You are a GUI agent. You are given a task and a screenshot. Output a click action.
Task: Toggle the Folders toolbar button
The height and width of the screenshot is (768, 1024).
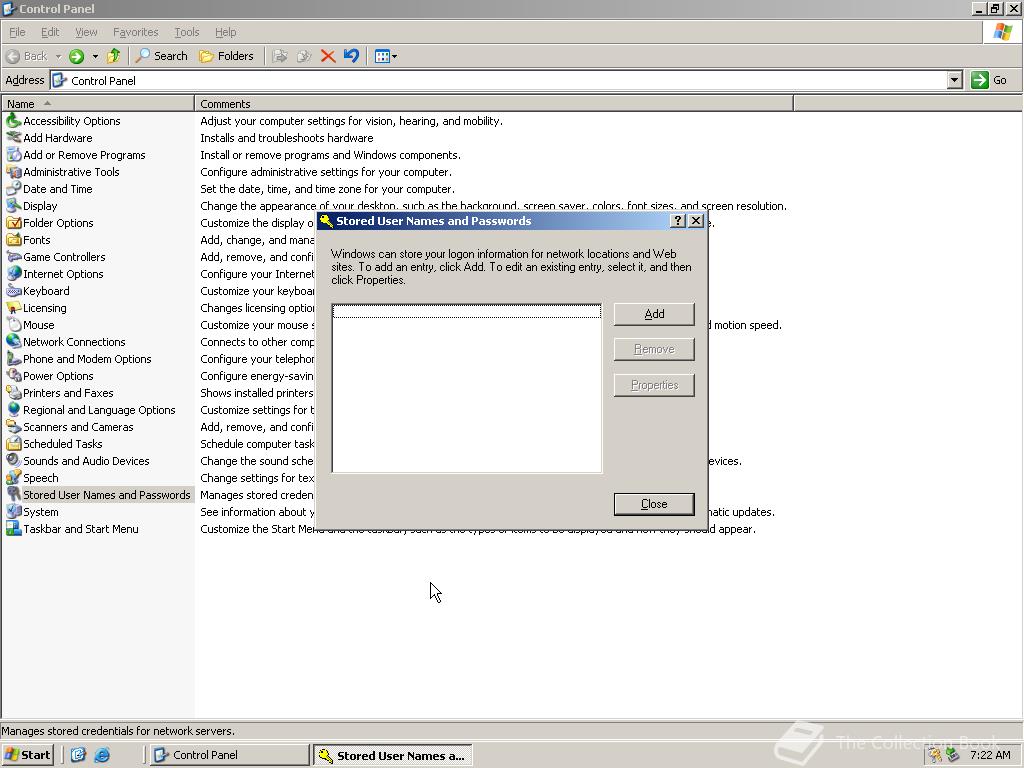226,56
